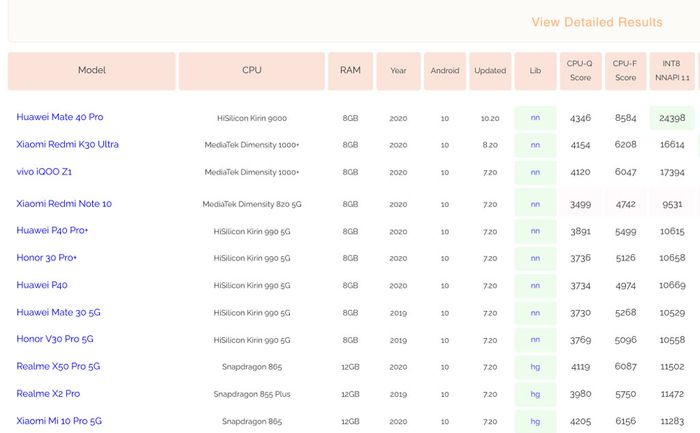Screen dimensions: 700x433
Task: Sort by the Android column header
Action: [445, 71]
